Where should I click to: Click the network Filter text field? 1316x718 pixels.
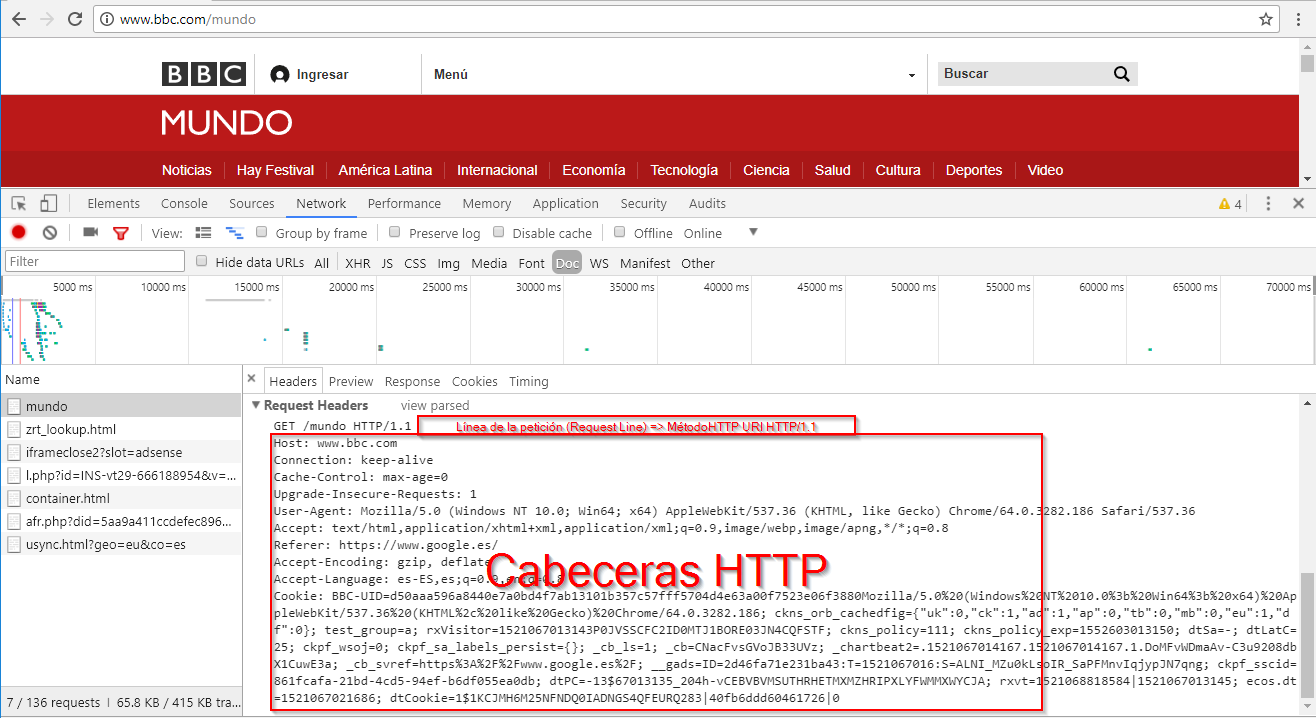click(95, 262)
